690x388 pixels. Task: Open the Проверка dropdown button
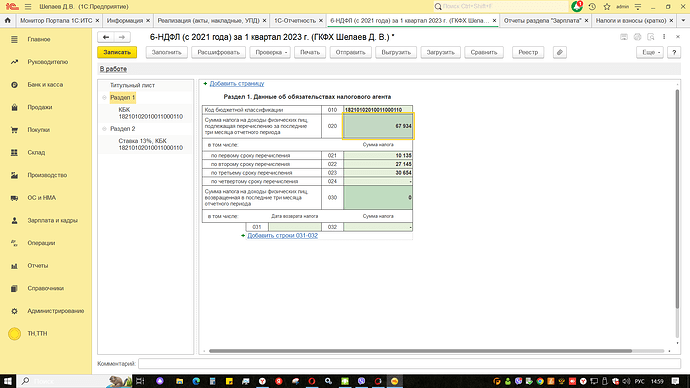[x=270, y=52]
